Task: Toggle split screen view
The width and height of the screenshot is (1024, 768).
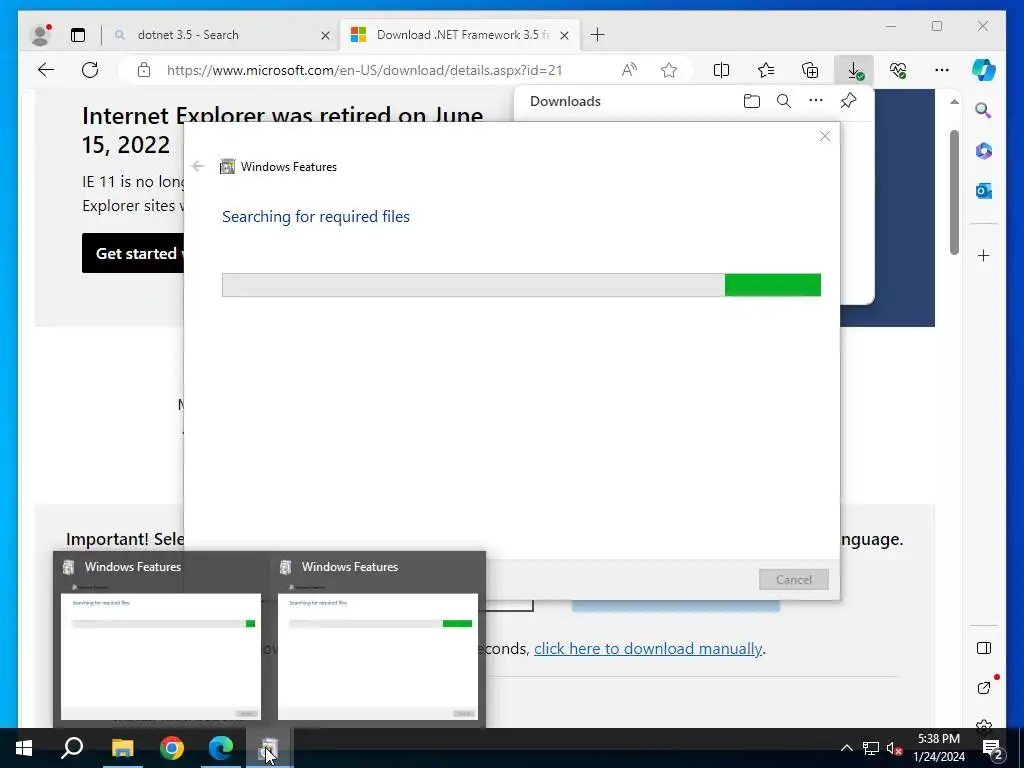Action: [x=721, y=70]
